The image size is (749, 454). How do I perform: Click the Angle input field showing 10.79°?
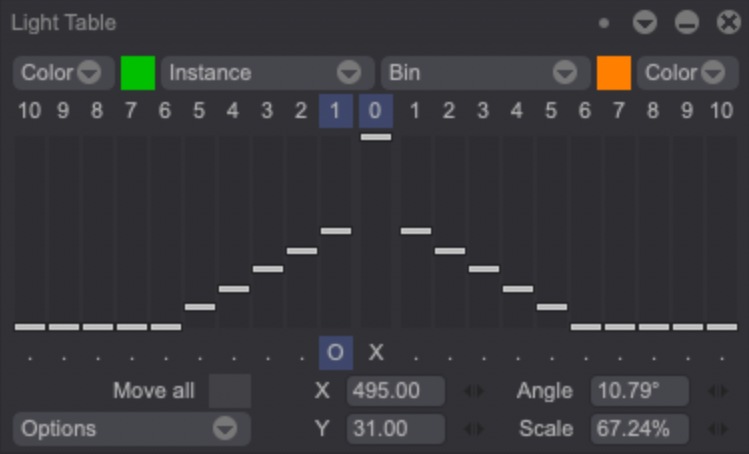coord(640,391)
